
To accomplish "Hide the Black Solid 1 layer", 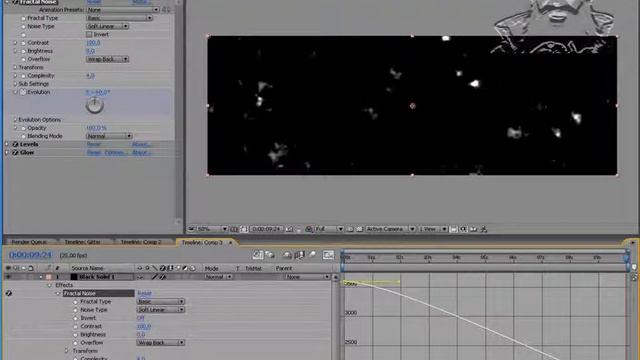I will [x=8, y=277].
